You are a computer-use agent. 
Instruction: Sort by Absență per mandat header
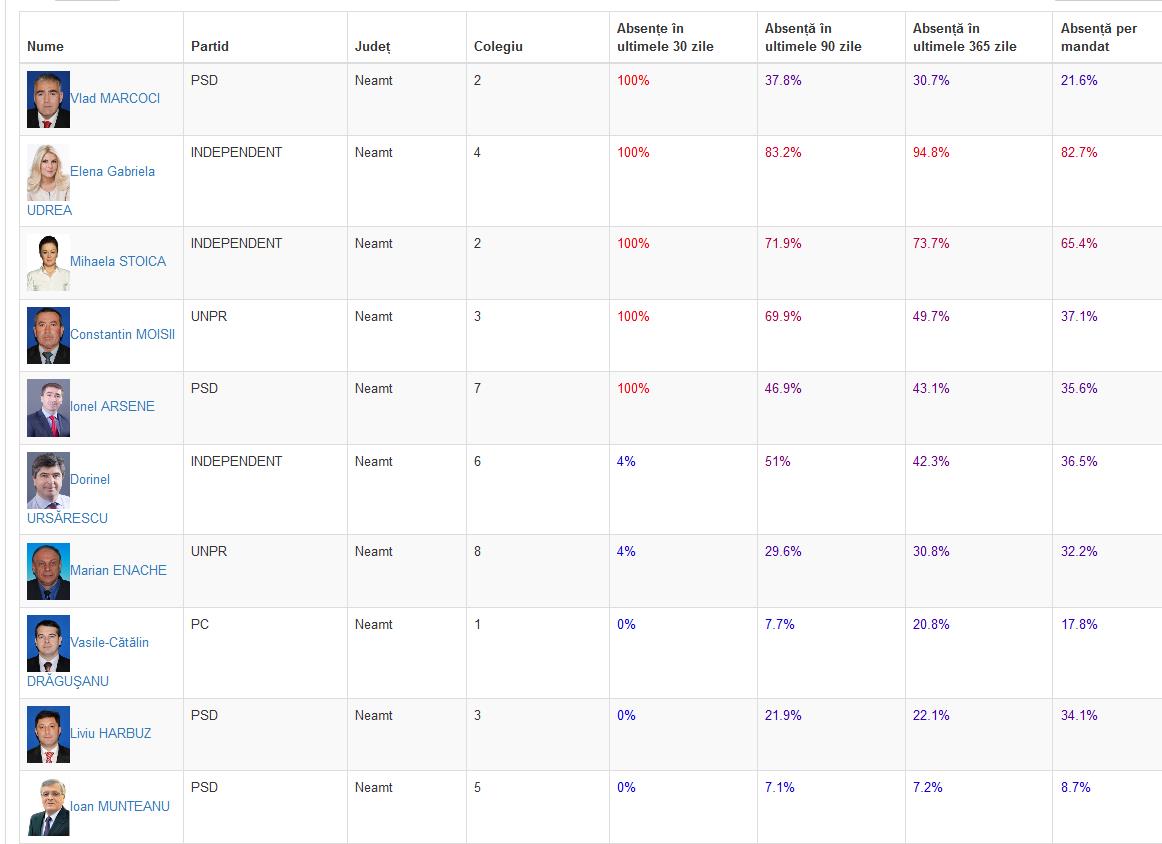[x=1098, y=37]
